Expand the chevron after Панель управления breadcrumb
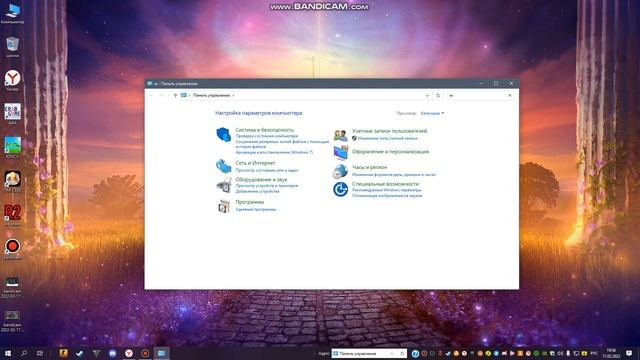This screenshot has width=640, height=360. coord(233,95)
